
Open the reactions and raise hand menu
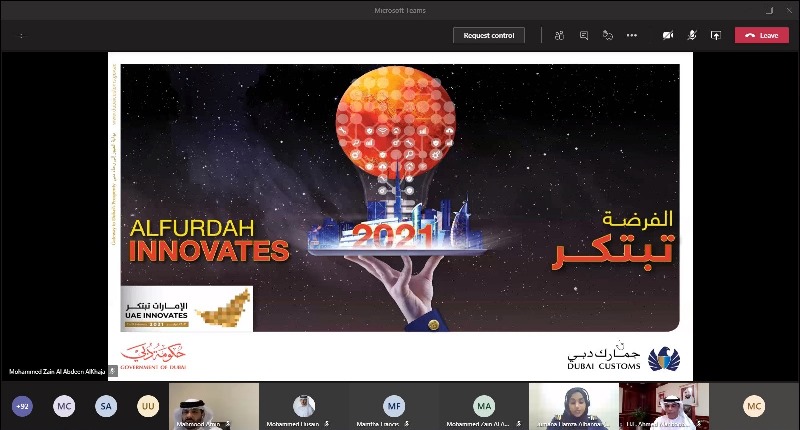608,35
